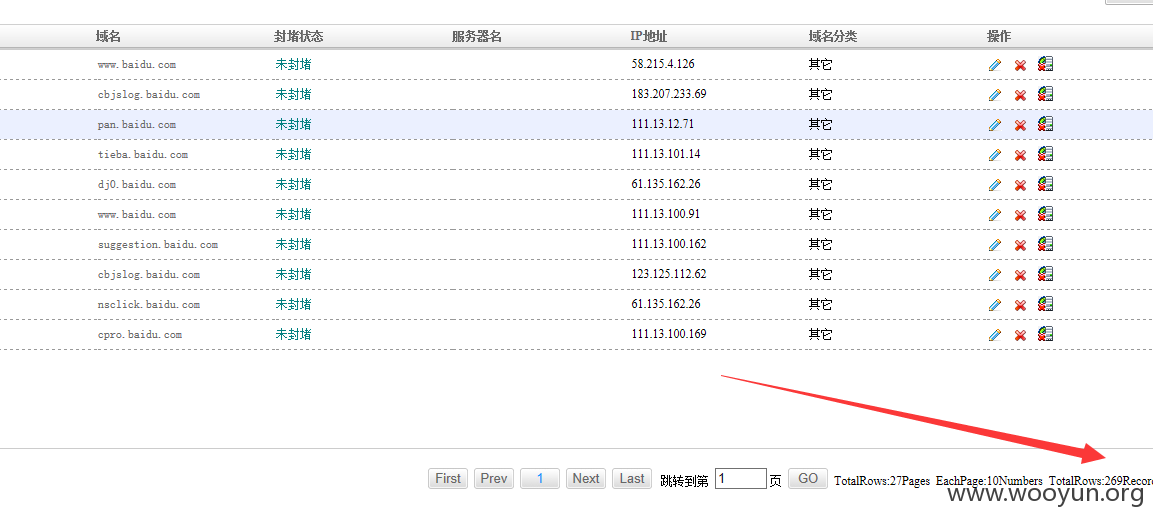Click IP address 123.125.112.62
Image resolution: width=1153 pixels, height=522 pixels.
[x=668, y=274]
